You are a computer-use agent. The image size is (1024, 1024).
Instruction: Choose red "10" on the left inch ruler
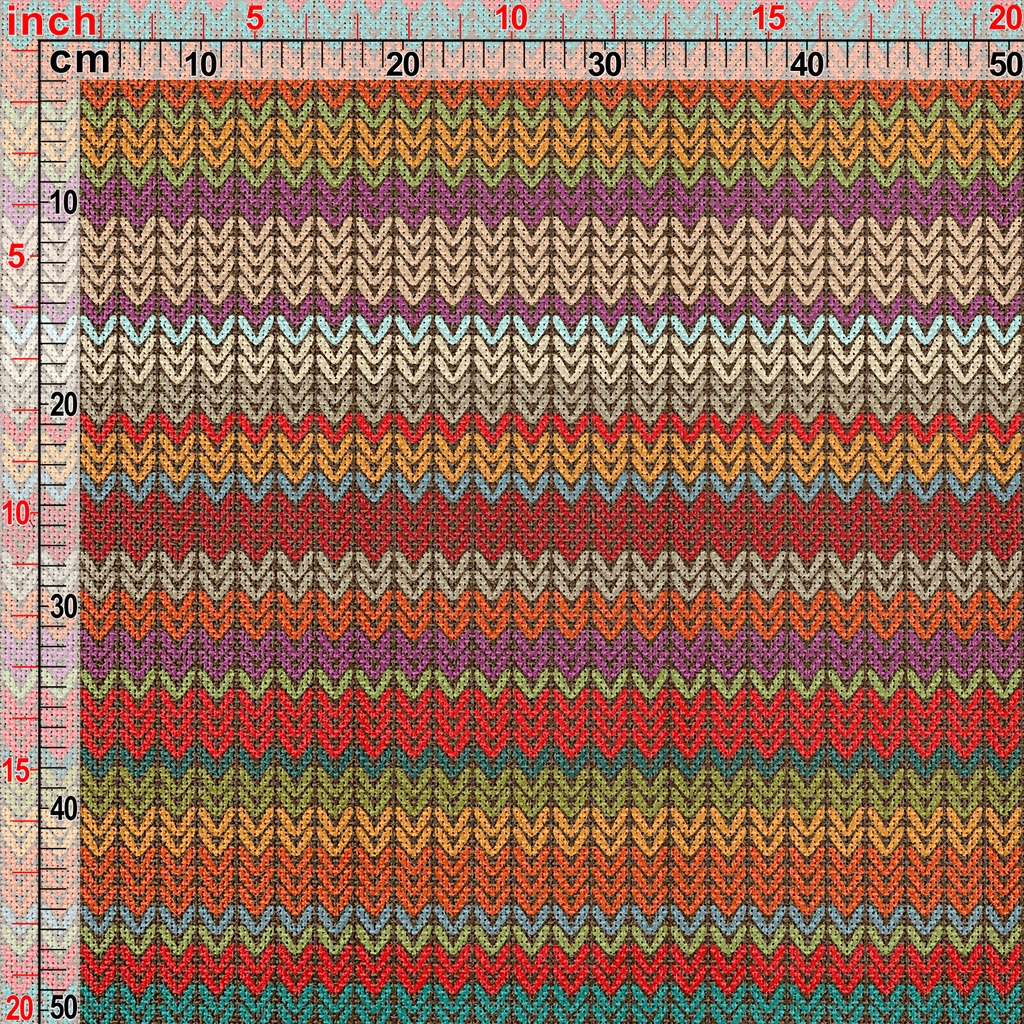(17, 514)
